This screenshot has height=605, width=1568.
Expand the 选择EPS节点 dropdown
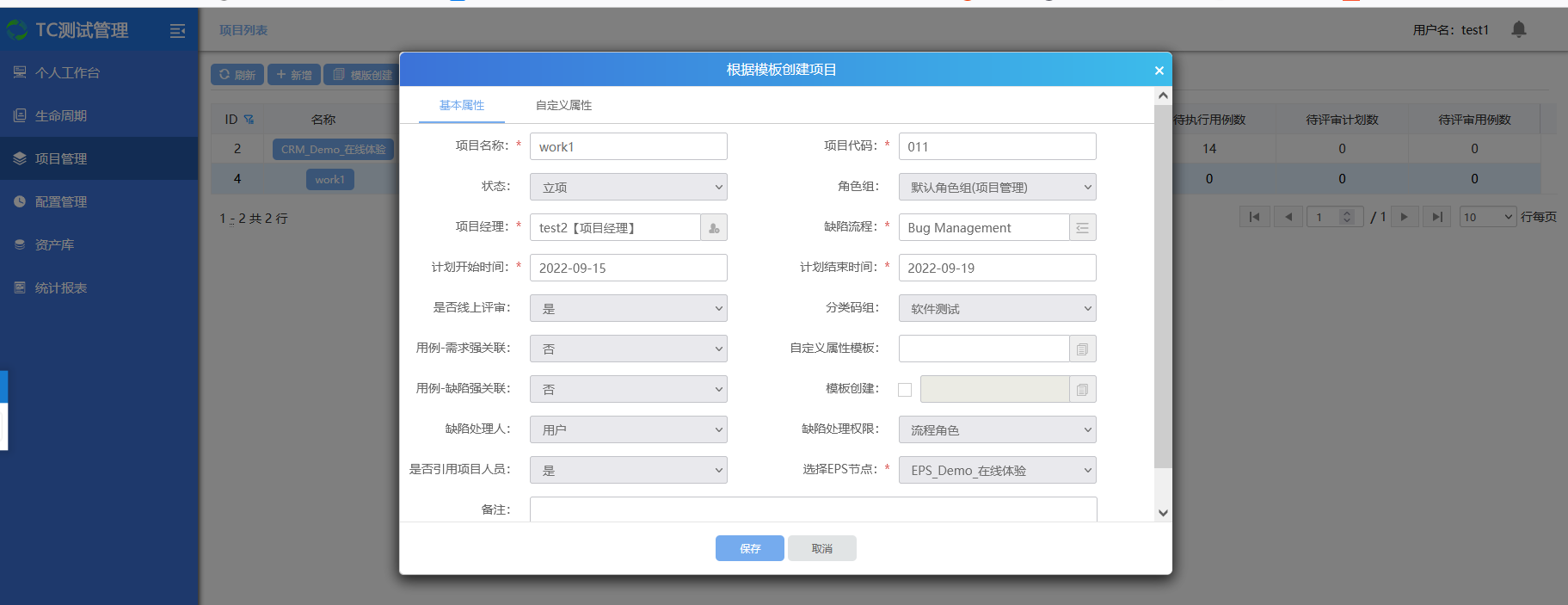[x=997, y=471]
